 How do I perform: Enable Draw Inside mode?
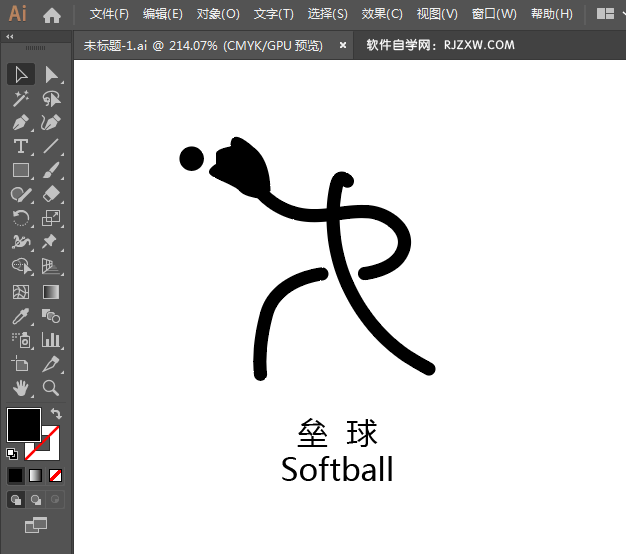point(55,500)
